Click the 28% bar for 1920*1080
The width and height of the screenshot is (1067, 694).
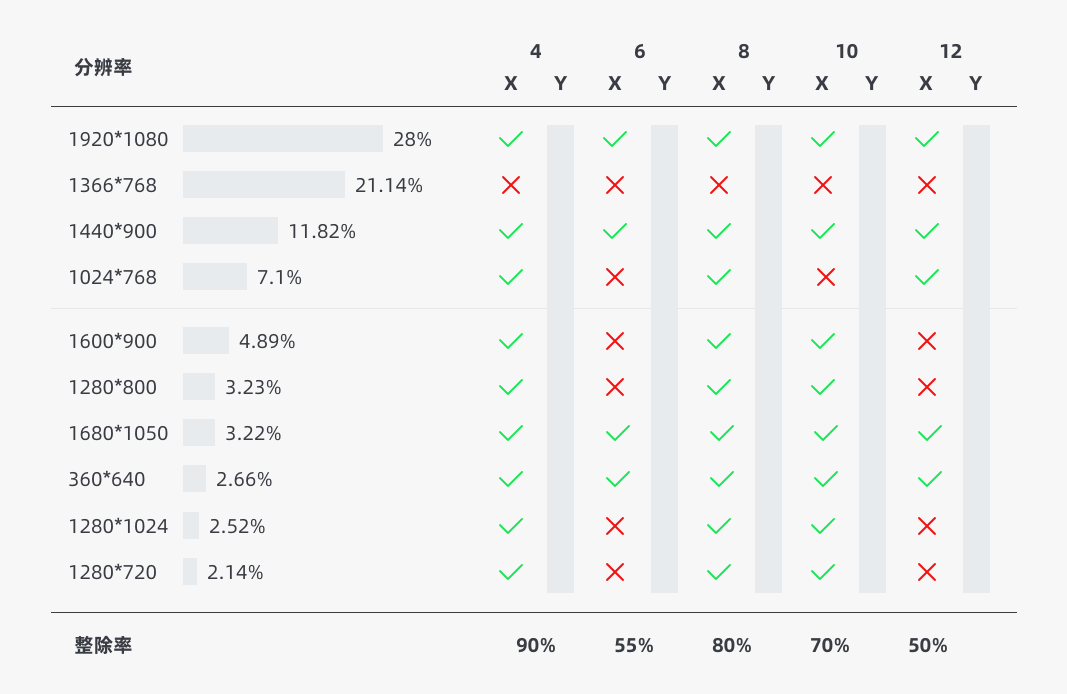(x=283, y=139)
